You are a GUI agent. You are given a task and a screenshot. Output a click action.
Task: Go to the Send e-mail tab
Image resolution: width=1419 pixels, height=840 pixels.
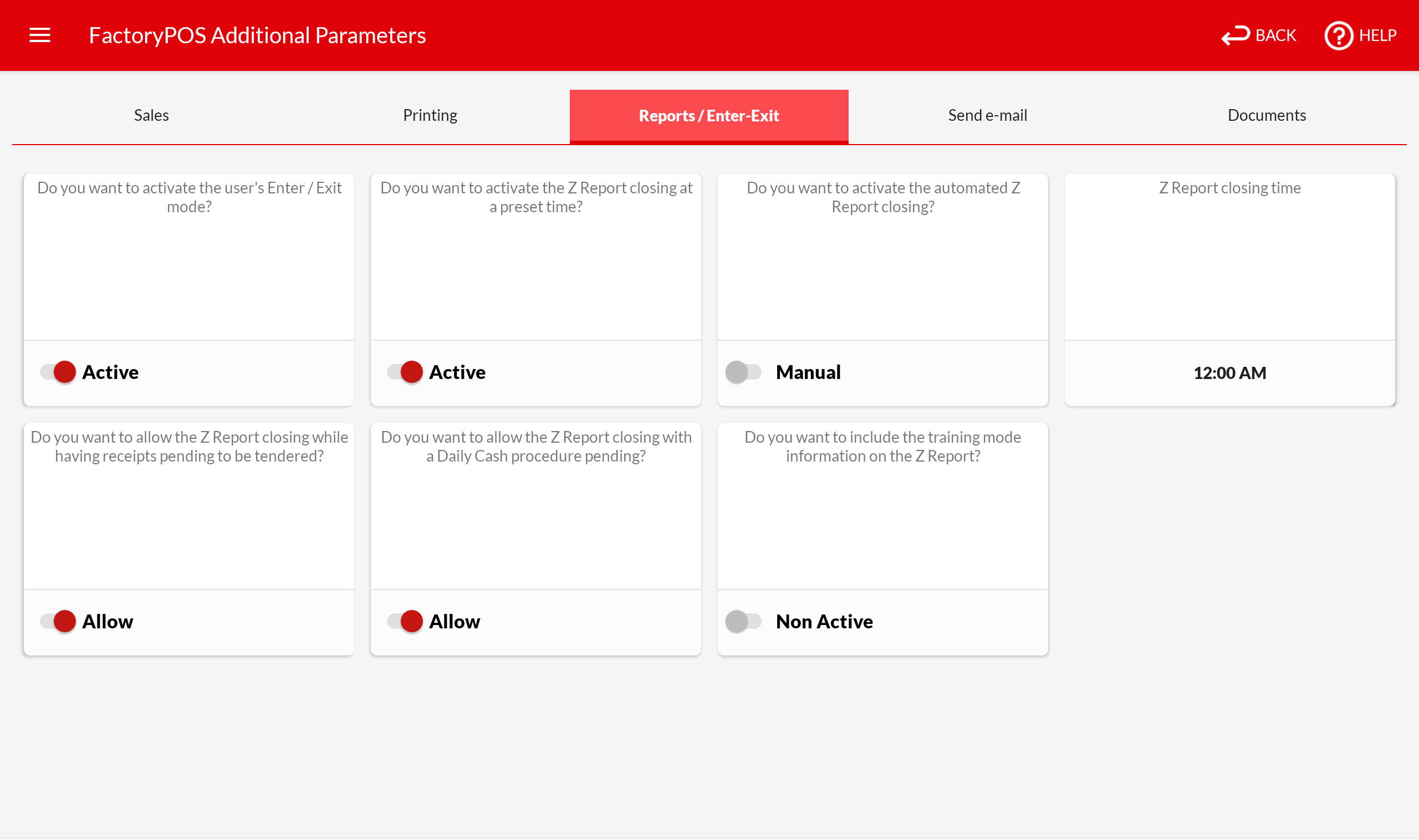click(987, 115)
